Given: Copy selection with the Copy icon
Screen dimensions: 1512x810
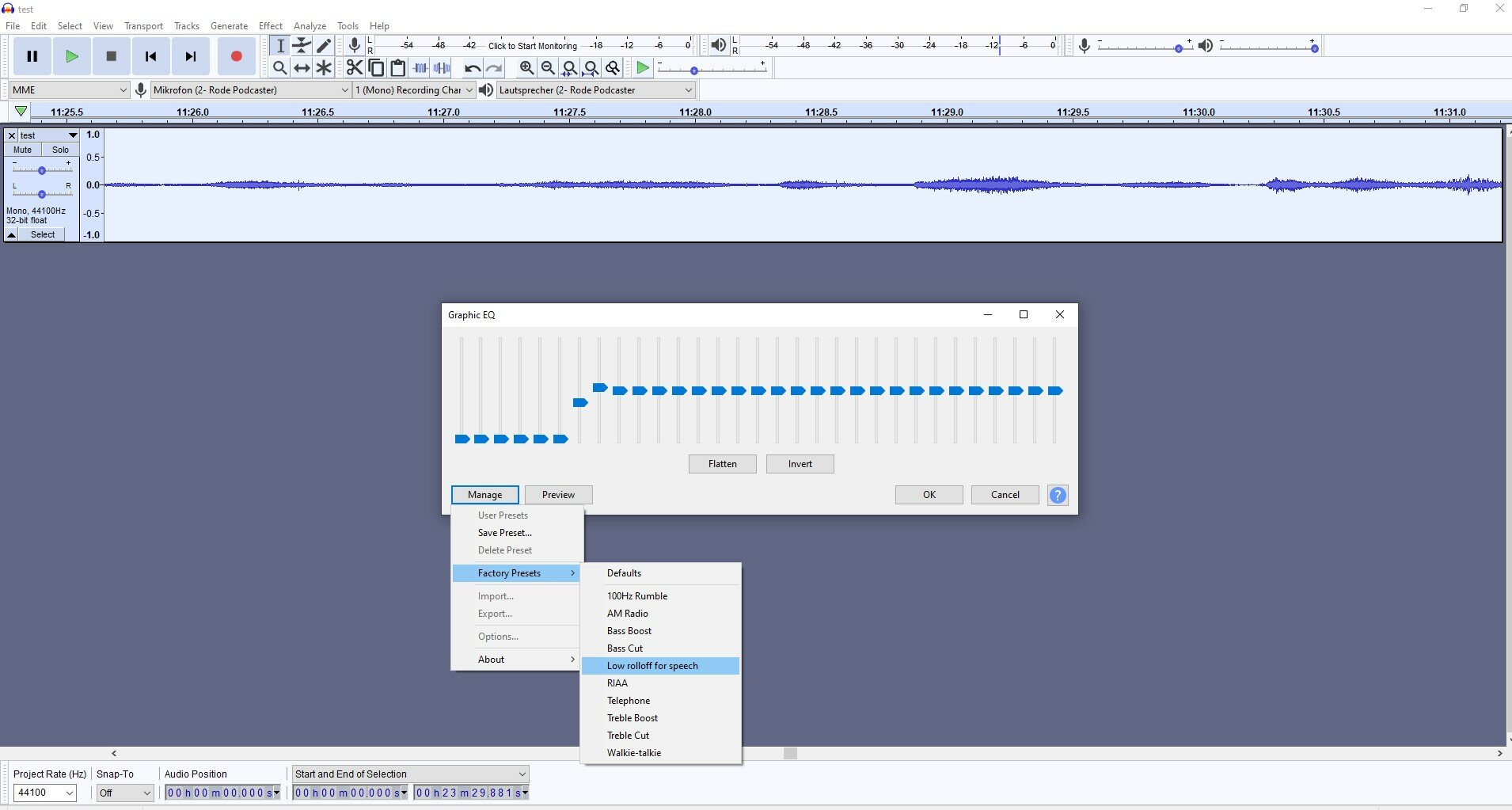Looking at the screenshot, I should [x=377, y=68].
